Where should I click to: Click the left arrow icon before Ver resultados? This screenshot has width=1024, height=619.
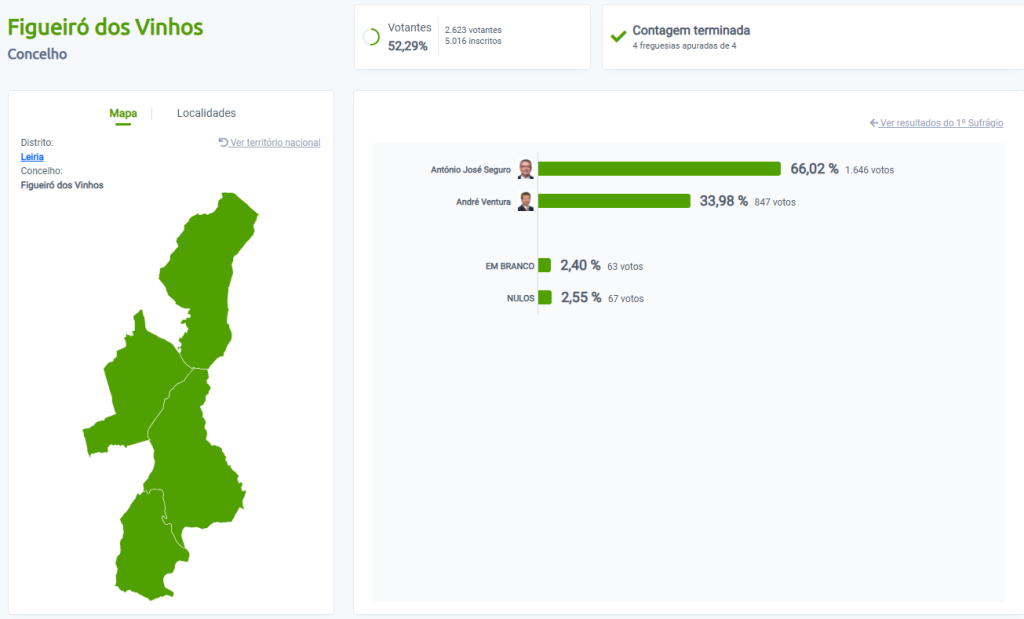pos(874,123)
